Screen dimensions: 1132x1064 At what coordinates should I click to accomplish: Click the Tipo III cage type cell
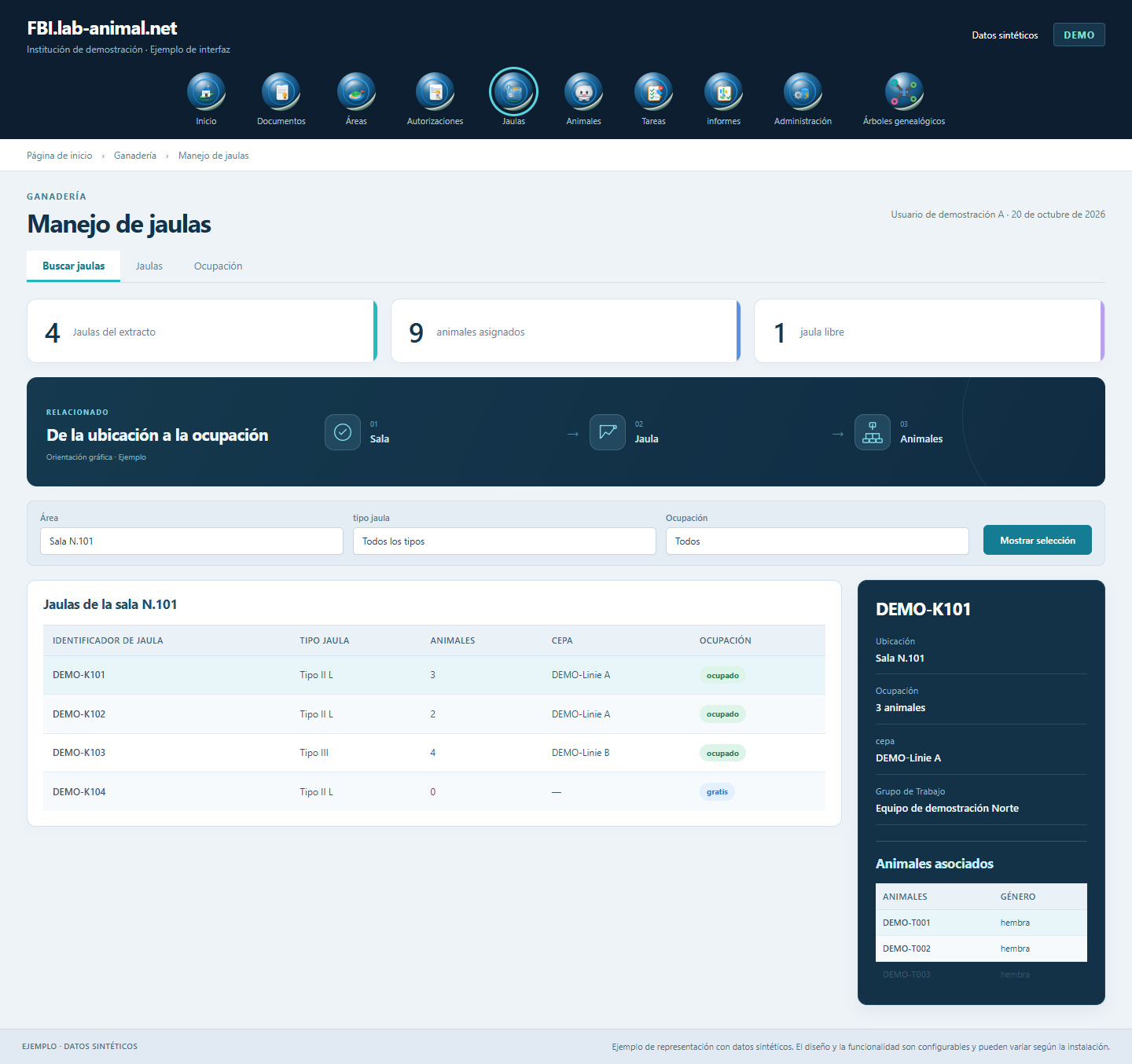pyautogui.click(x=314, y=753)
